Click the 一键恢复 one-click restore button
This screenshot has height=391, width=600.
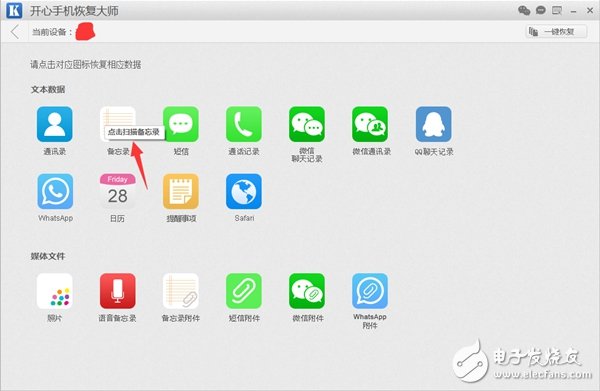(x=556, y=31)
